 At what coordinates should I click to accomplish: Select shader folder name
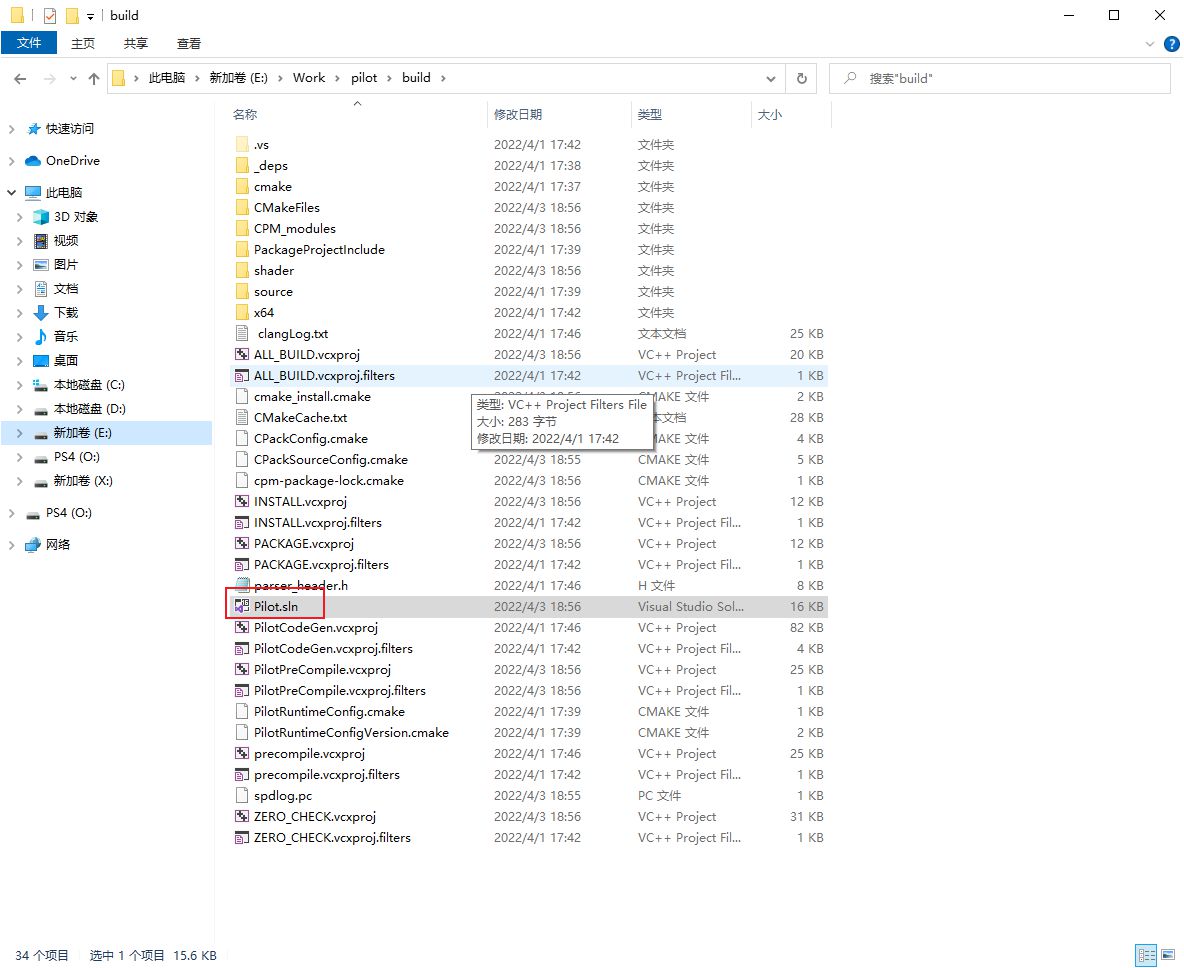tap(274, 270)
